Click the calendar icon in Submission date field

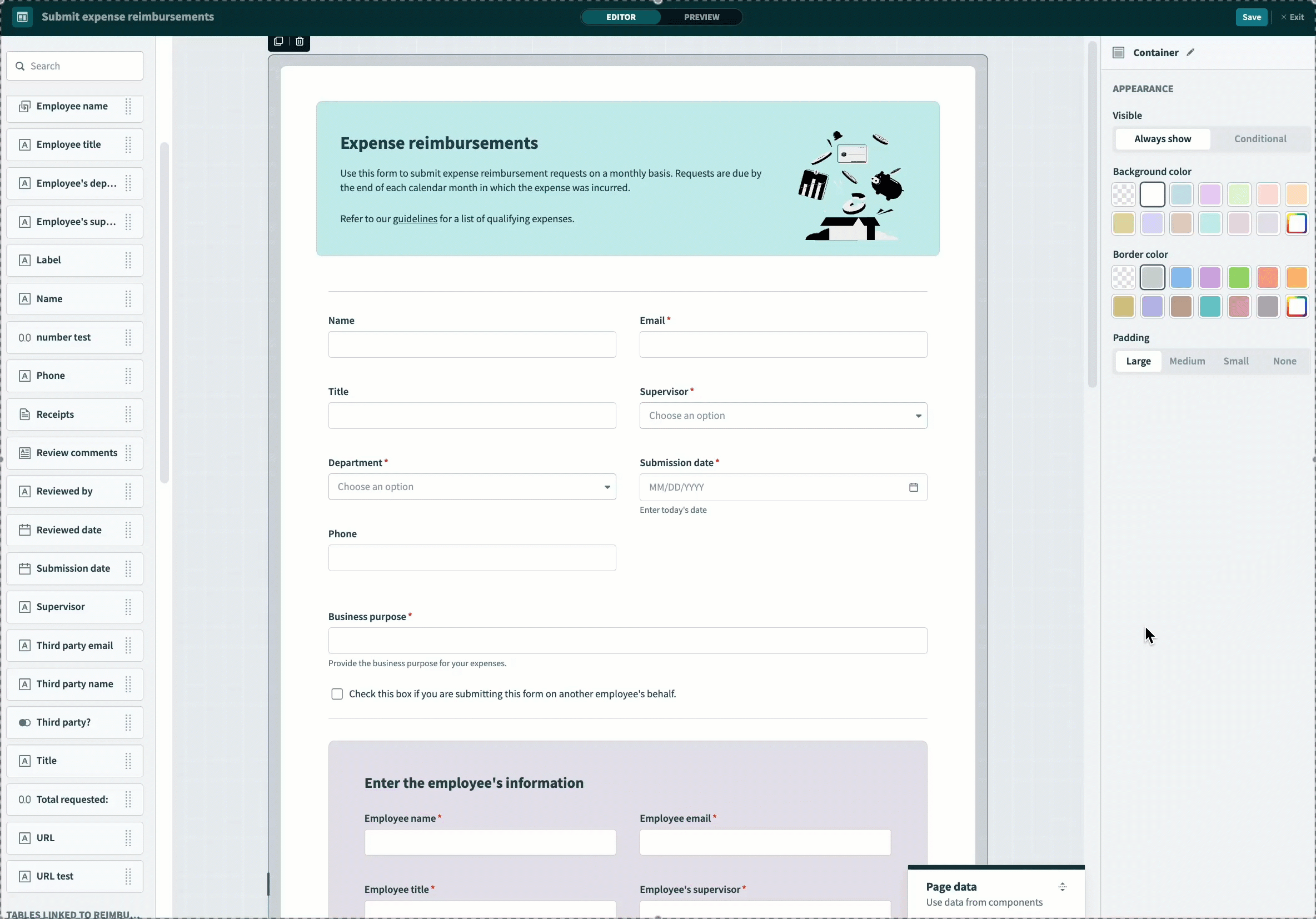(x=913, y=487)
